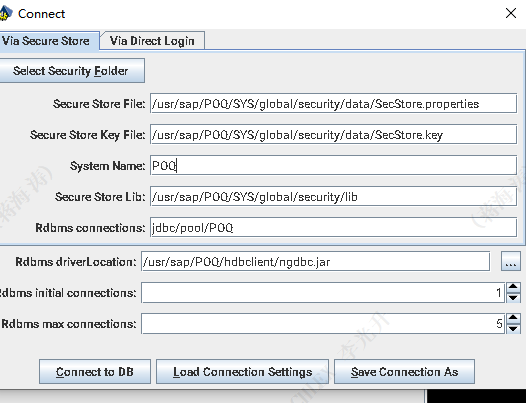Close the Connect dialog window
Viewport: 526px width, 403px height.
click(x=511, y=13)
